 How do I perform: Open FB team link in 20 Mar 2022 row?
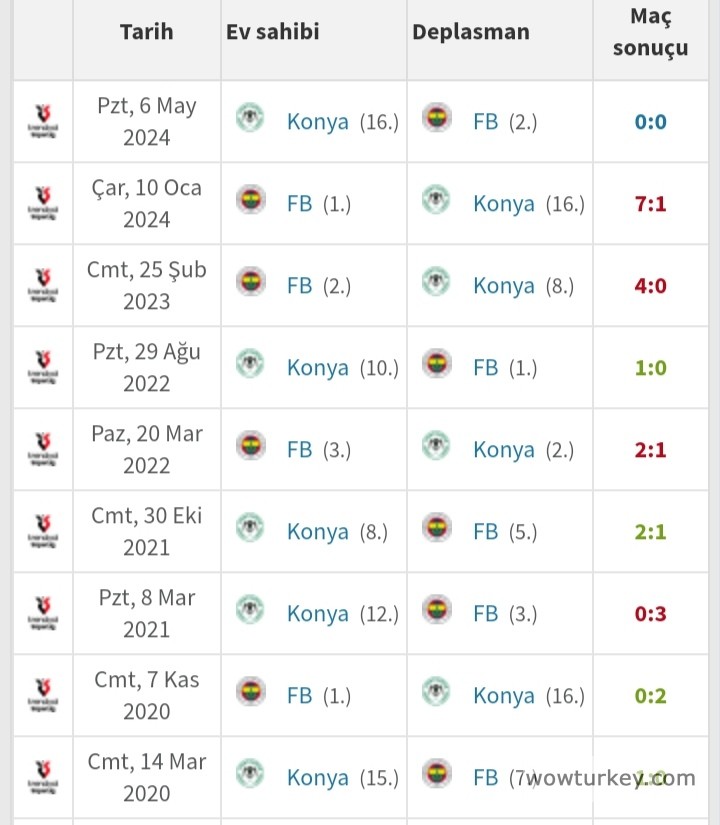pyautogui.click(x=300, y=450)
